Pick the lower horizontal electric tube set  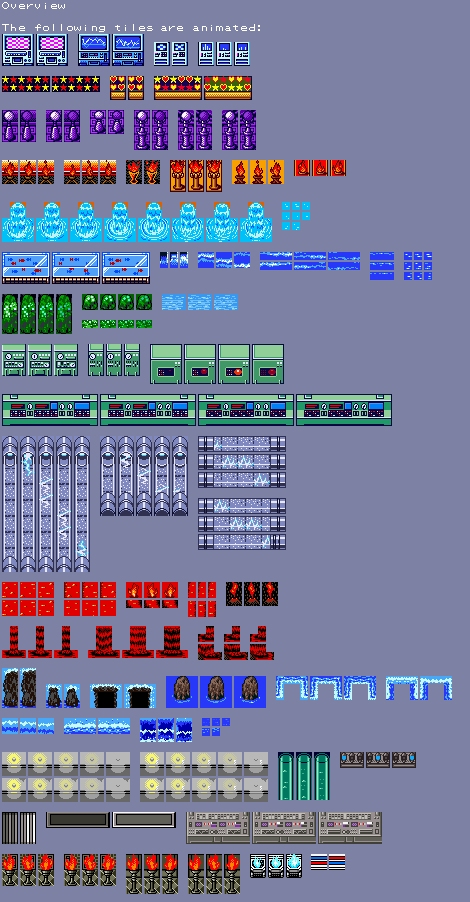coord(242,524)
